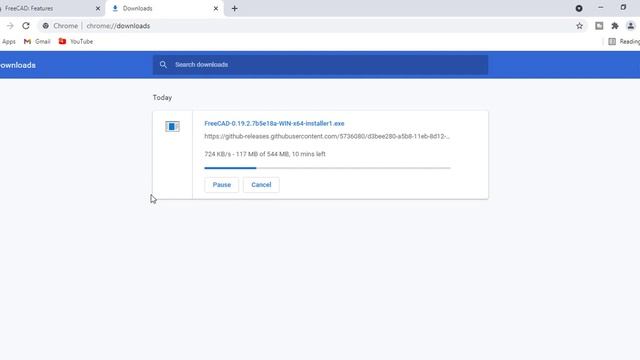Minimize the Chrome window
Screen dimensions: 640x360
(600, 8)
